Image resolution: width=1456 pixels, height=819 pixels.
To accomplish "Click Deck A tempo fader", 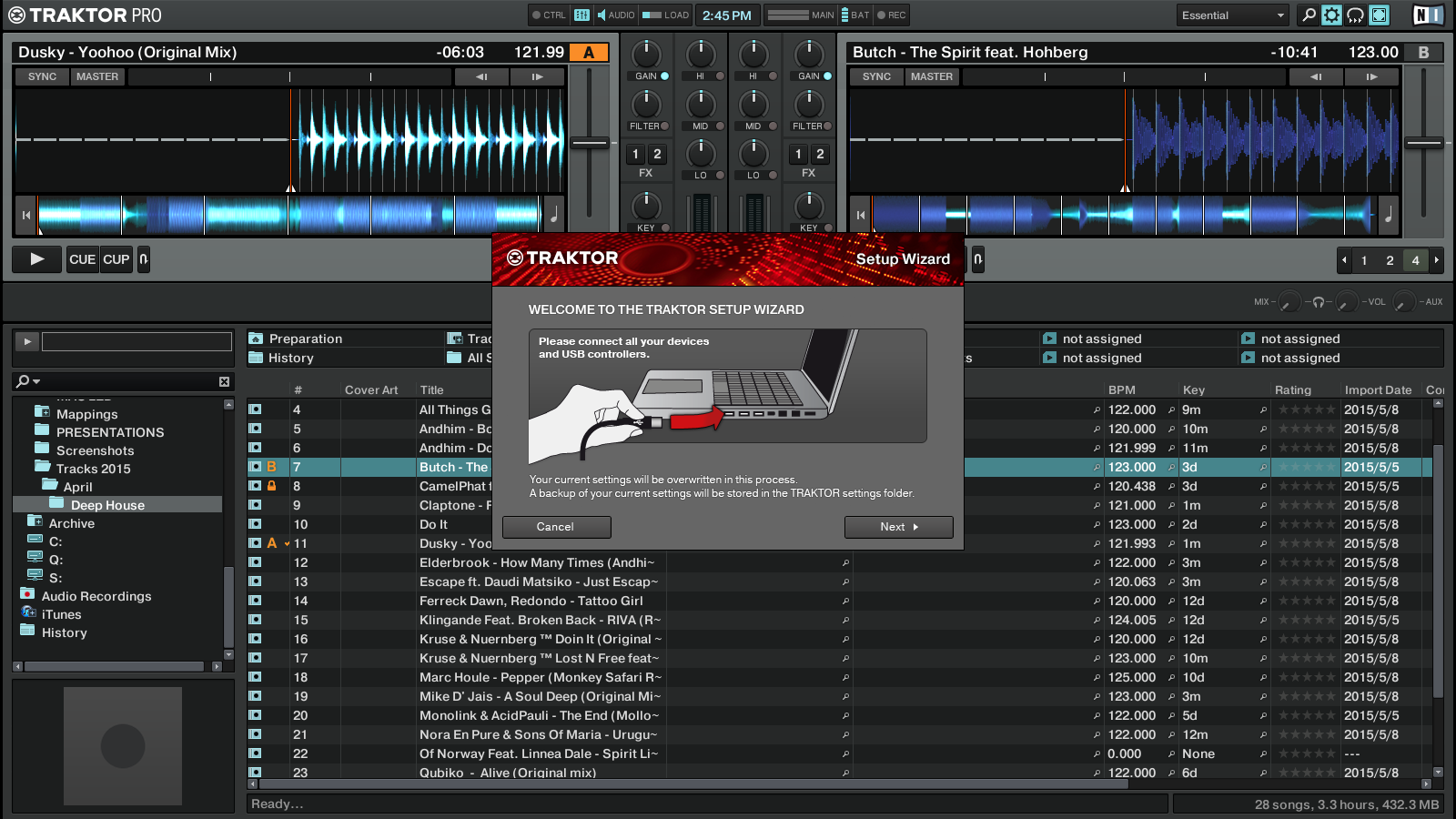I will click(590, 143).
